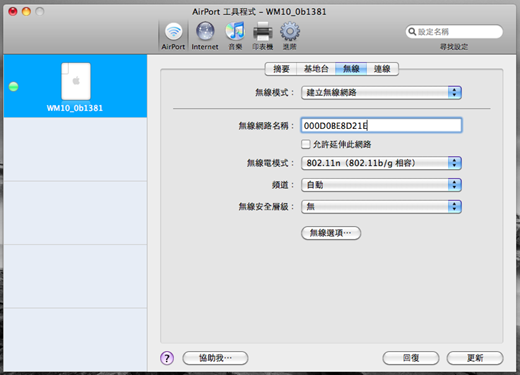The image size is (520, 375).
Task: Click the 設定名稱 search field
Action: click(x=454, y=32)
